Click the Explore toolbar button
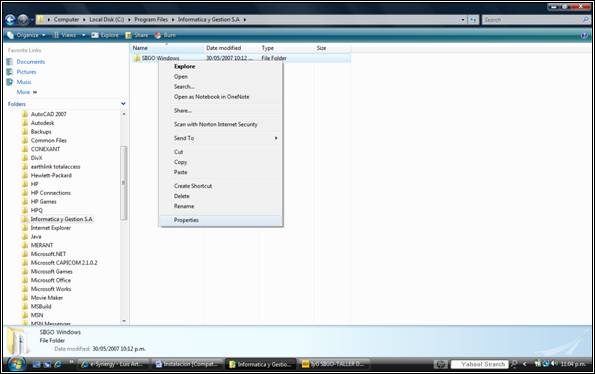 point(105,35)
